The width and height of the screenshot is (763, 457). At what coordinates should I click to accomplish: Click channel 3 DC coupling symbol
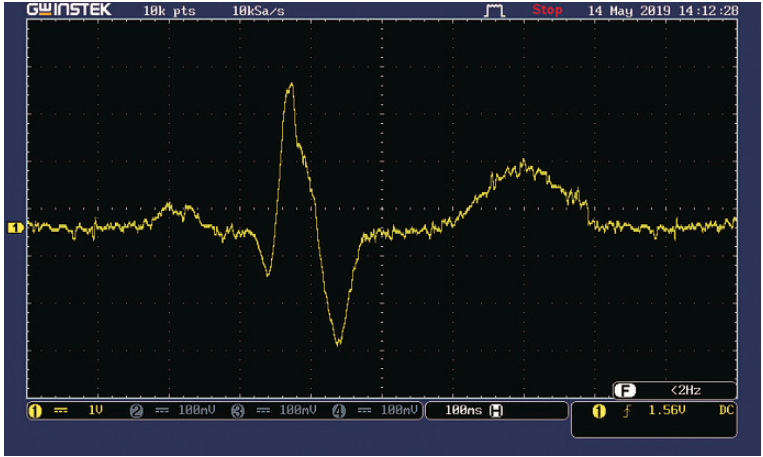click(263, 411)
